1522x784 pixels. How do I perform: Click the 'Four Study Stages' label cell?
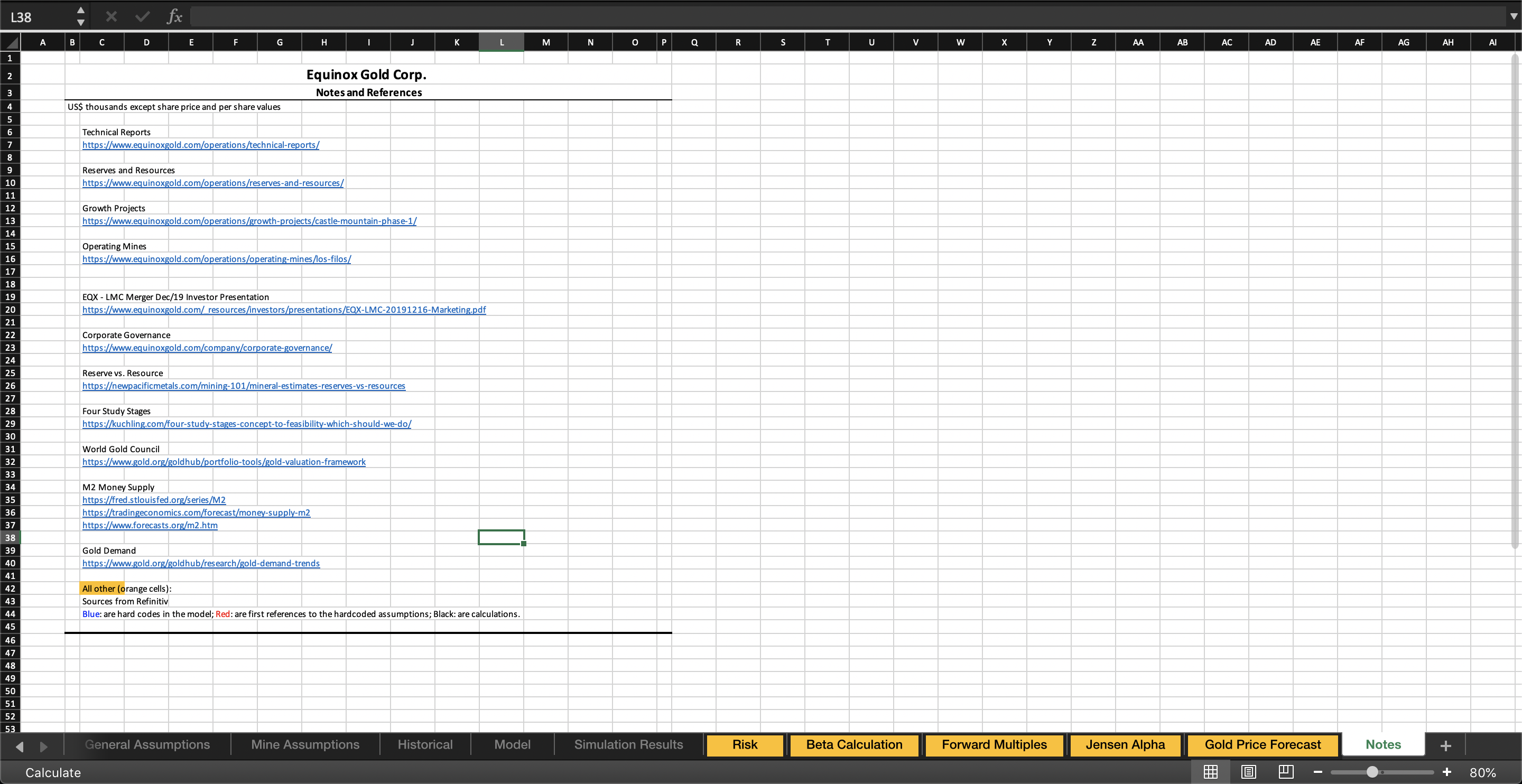pyautogui.click(x=116, y=411)
